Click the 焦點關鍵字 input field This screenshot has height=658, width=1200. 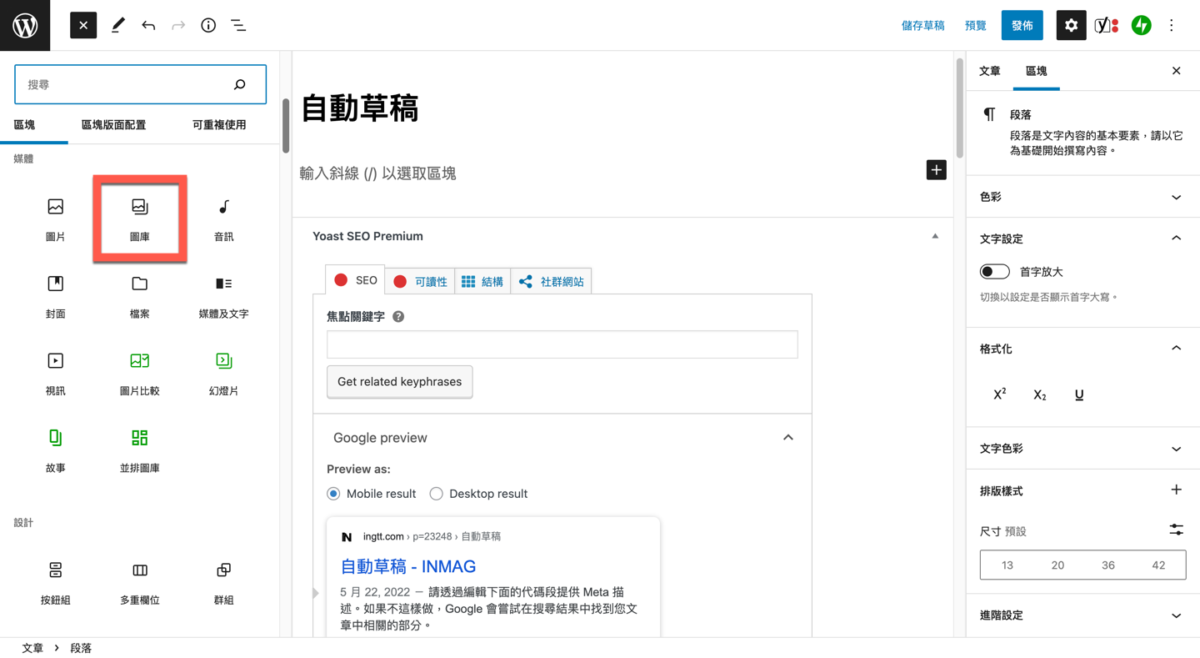pyautogui.click(x=562, y=345)
